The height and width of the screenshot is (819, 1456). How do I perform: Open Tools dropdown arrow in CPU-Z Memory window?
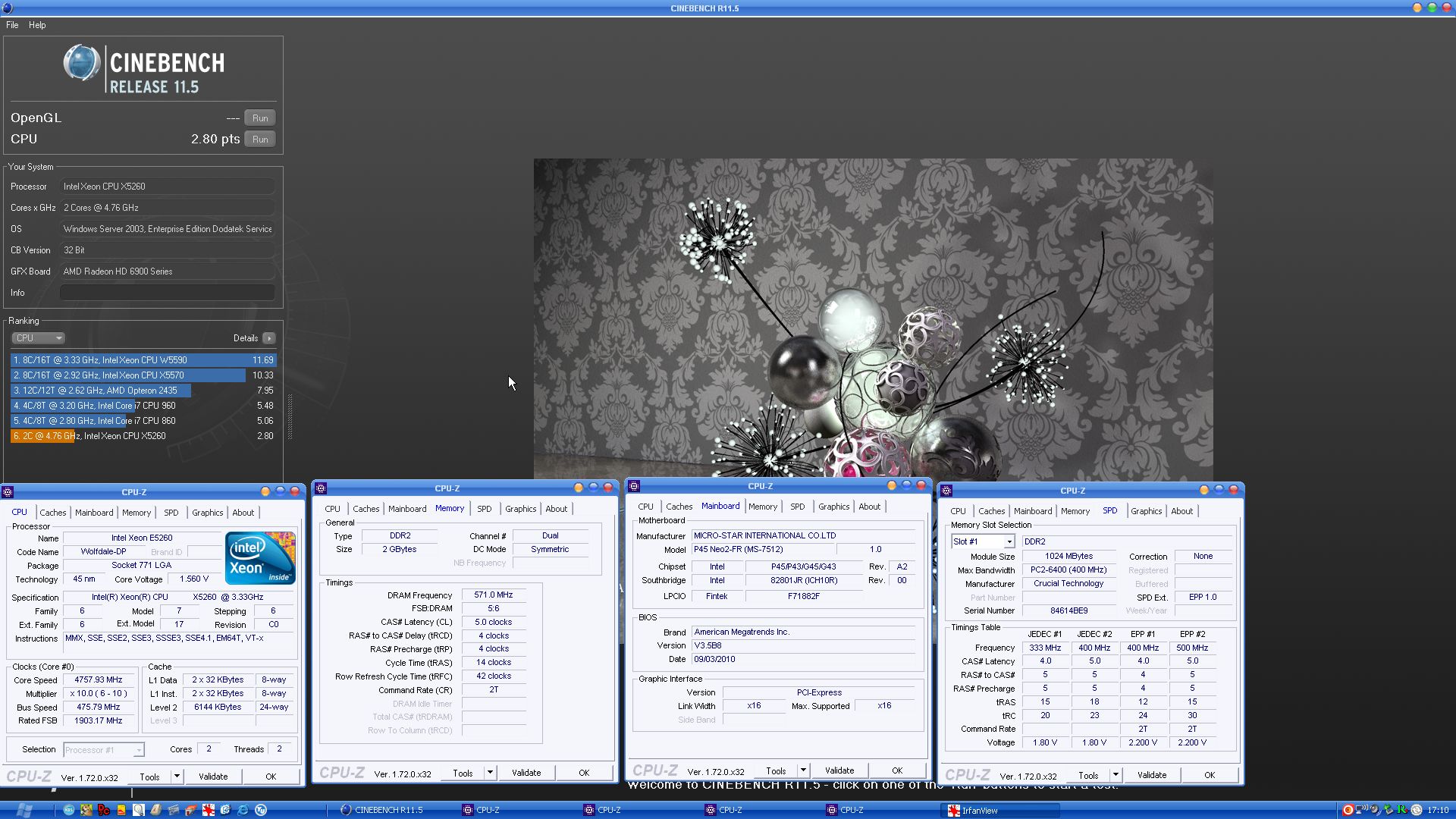[x=490, y=773]
